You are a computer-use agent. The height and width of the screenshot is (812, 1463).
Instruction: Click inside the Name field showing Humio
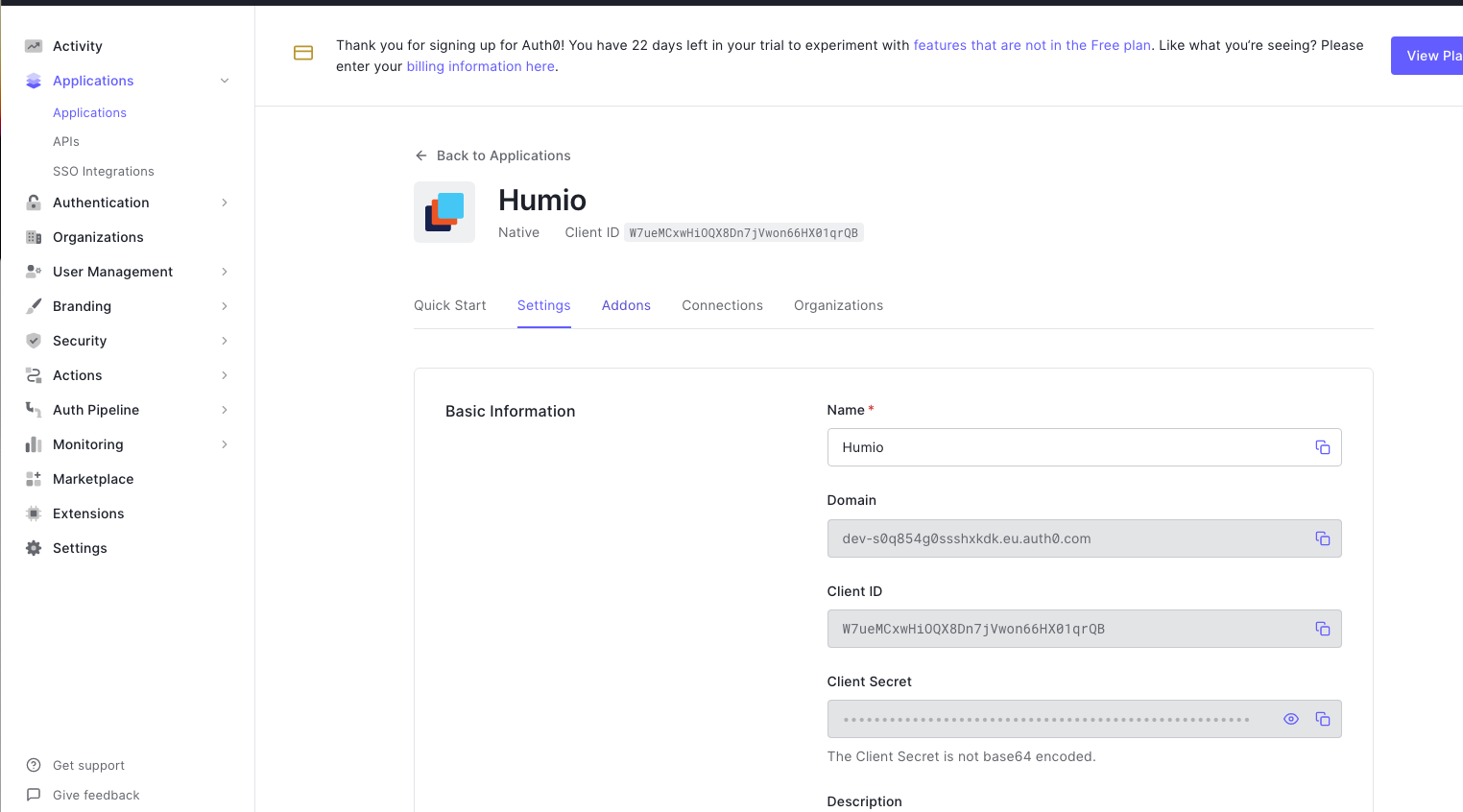tap(1056, 447)
